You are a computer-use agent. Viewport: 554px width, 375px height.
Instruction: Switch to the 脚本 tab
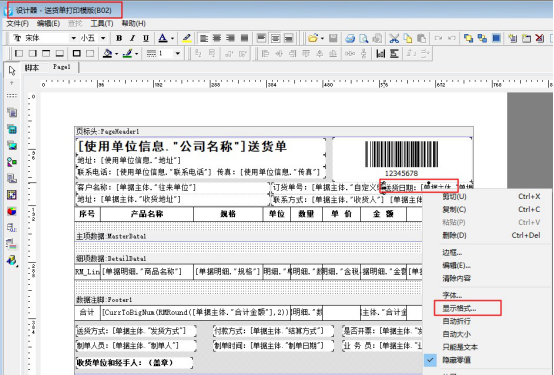32,68
